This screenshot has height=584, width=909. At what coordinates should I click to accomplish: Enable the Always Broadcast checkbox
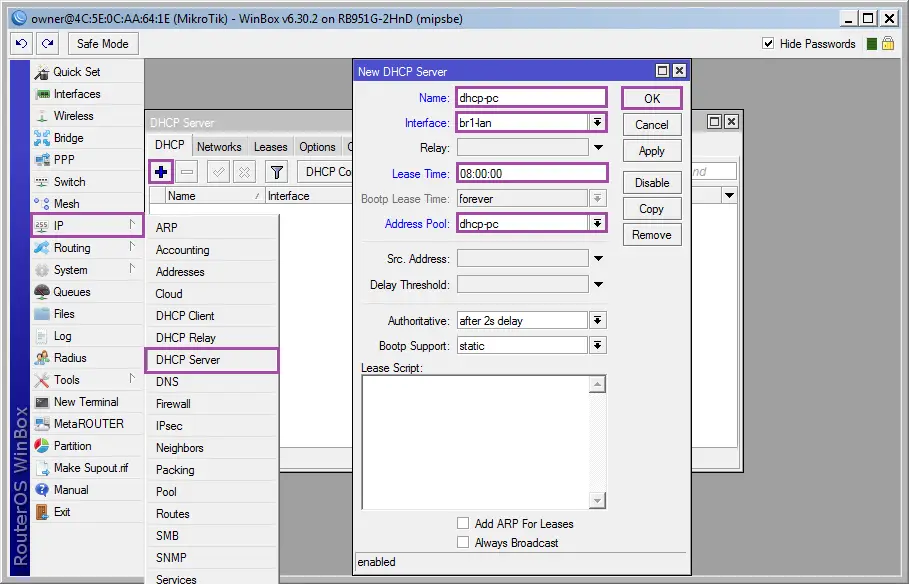click(x=463, y=543)
